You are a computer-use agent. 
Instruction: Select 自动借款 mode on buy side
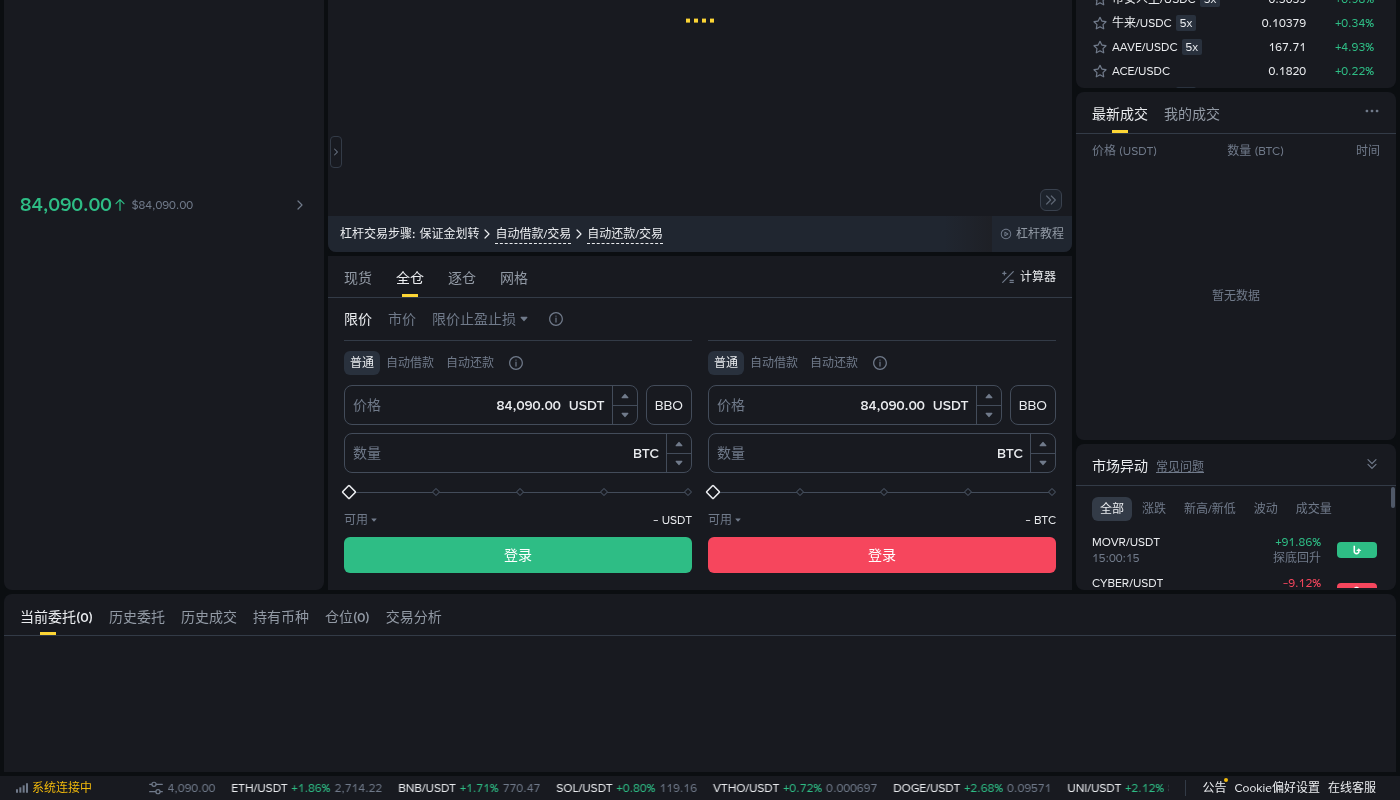pyautogui.click(x=410, y=363)
